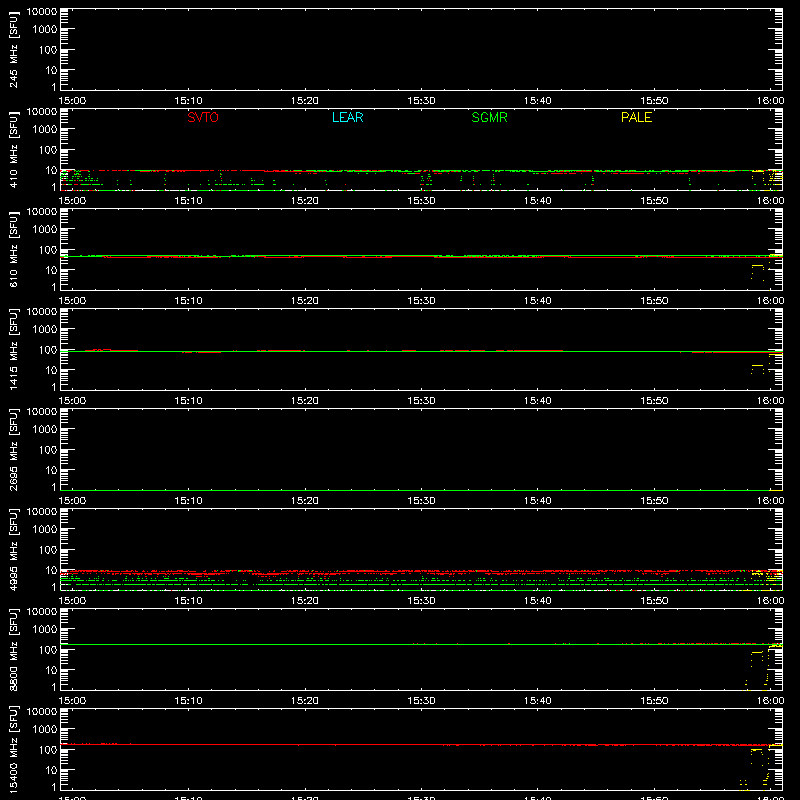Select the 245 MHz [SFU] axis title

click(14, 50)
